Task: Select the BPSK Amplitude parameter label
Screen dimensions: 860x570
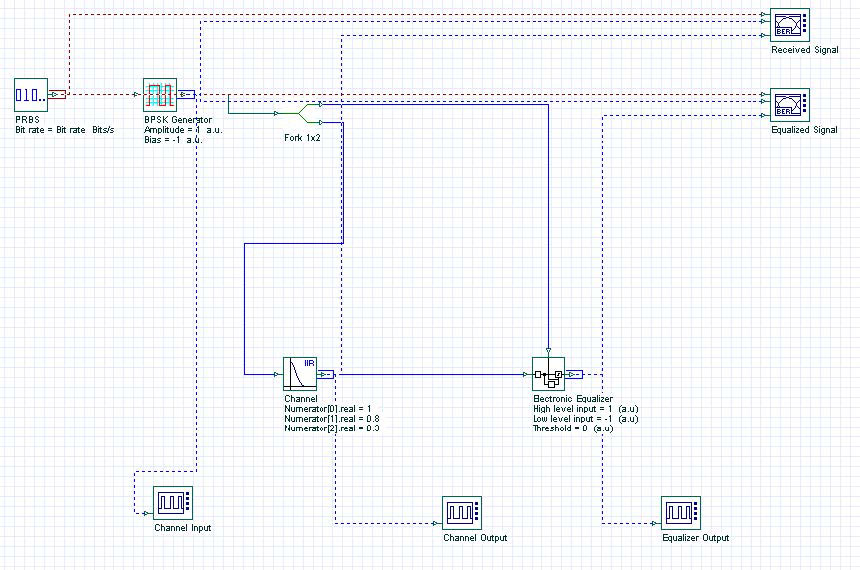Action: (183, 130)
